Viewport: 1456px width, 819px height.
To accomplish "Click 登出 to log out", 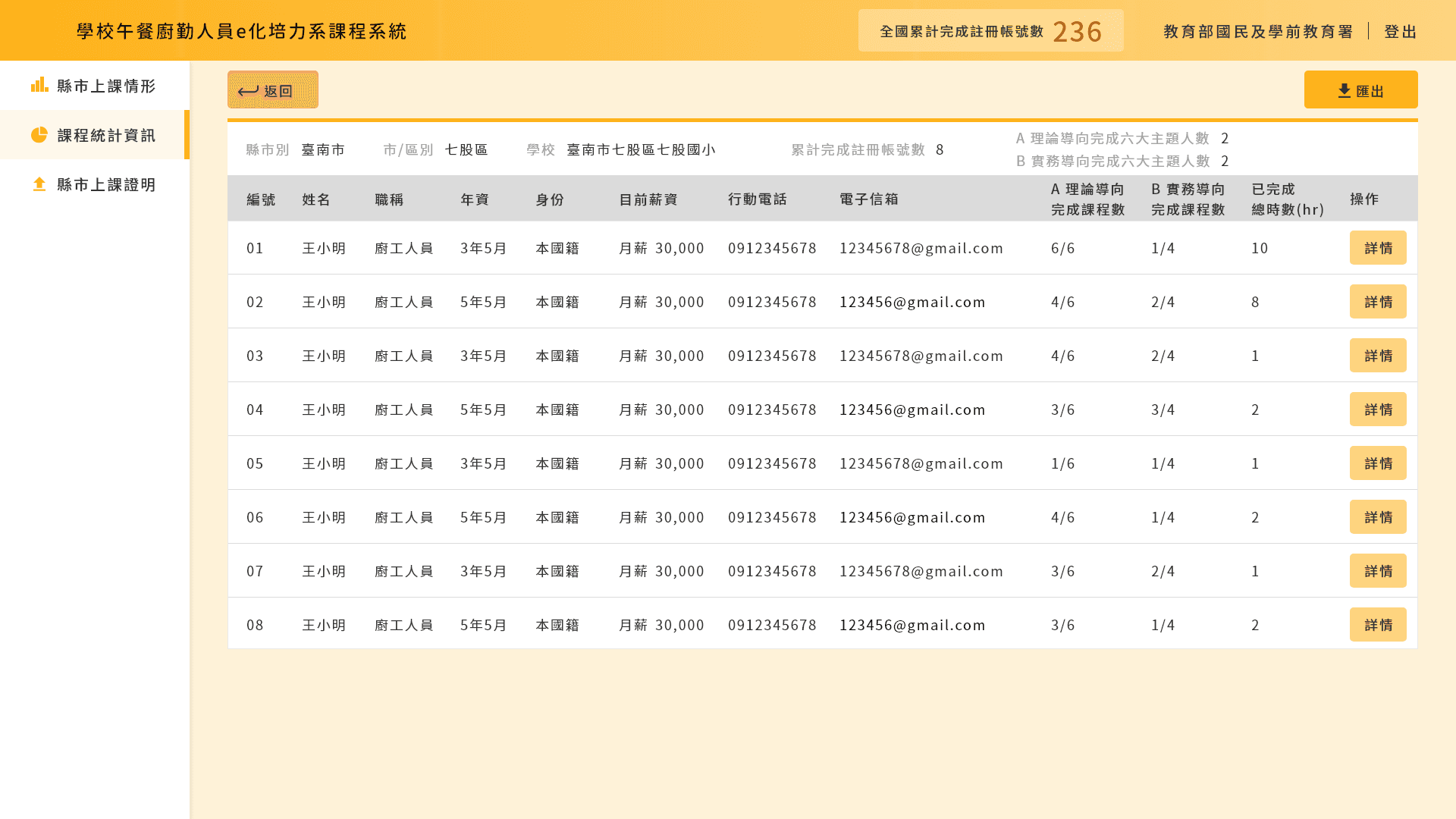I will (x=1401, y=31).
